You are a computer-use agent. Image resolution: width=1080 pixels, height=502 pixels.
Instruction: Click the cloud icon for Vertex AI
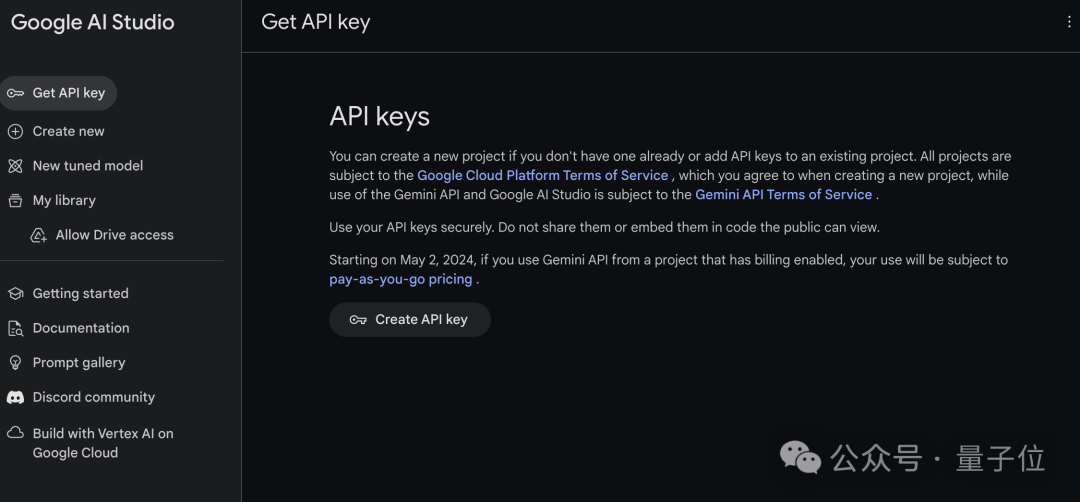(15, 433)
